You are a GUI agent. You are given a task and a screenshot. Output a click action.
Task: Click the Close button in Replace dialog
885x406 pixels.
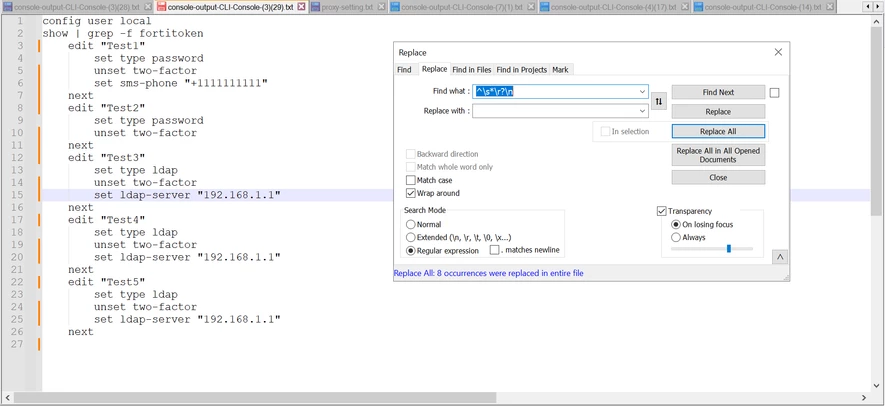(718, 177)
